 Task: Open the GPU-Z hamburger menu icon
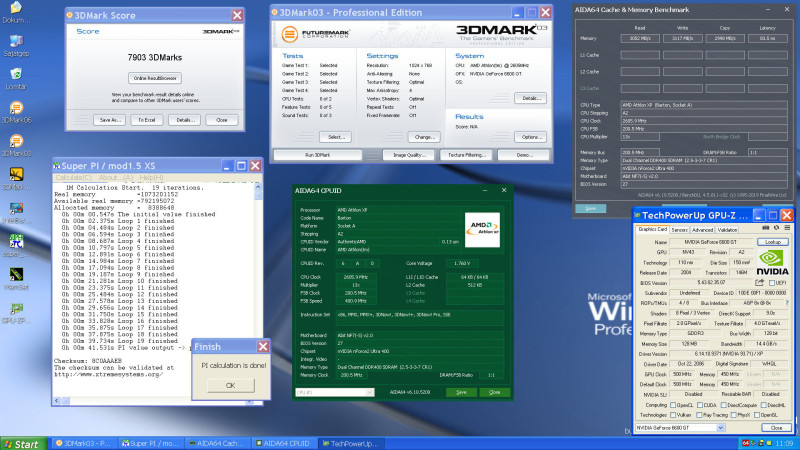pyautogui.click(x=787, y=228)
